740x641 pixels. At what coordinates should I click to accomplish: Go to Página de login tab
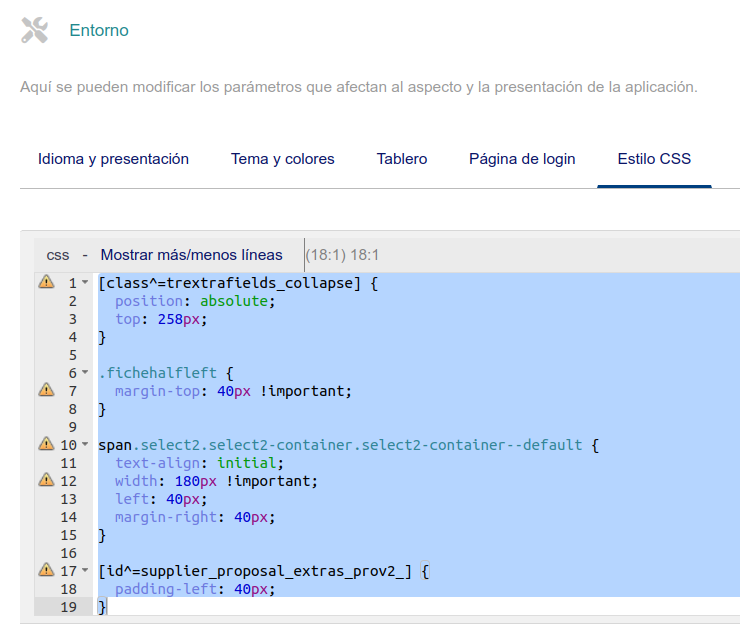[x=522, y=159]
